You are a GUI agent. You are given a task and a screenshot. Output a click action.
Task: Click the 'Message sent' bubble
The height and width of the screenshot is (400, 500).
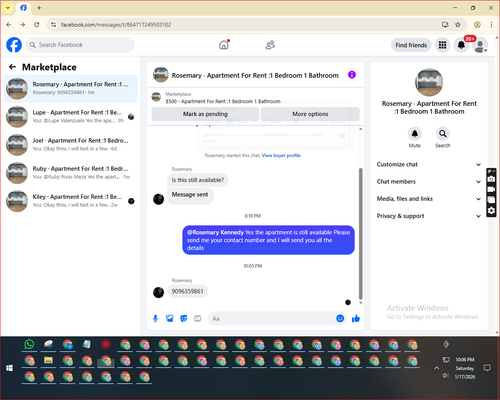click(190, 195)
